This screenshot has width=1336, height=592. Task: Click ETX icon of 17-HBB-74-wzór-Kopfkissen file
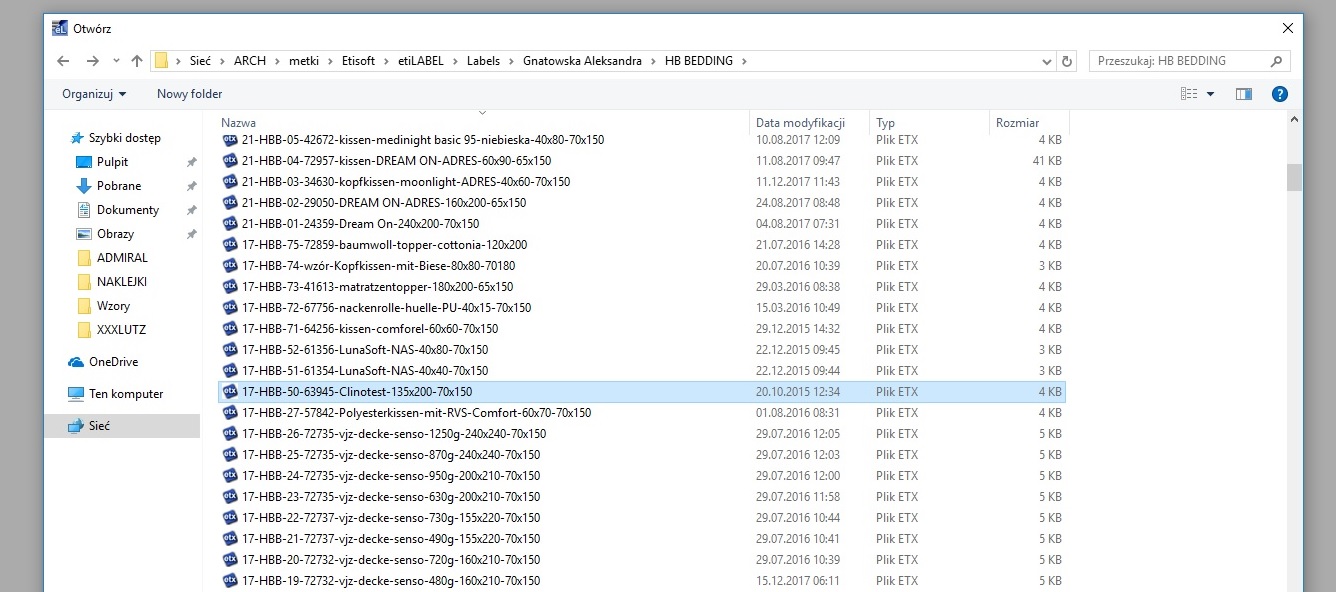(x=230, y=266)
